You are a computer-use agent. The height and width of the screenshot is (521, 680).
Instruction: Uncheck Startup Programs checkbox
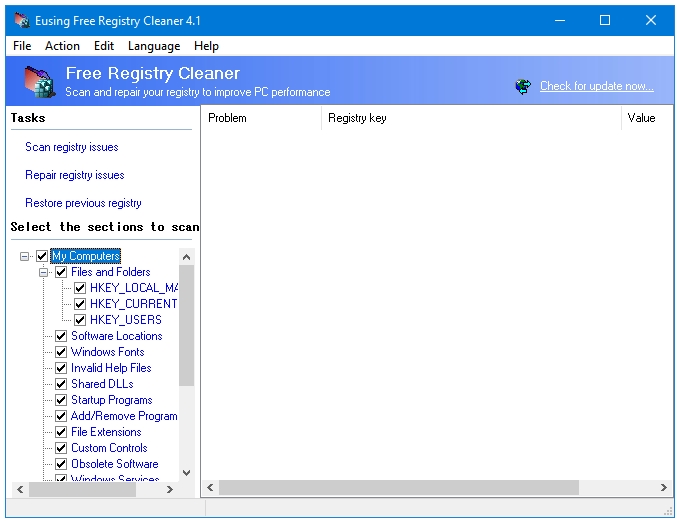click(61, 400)
